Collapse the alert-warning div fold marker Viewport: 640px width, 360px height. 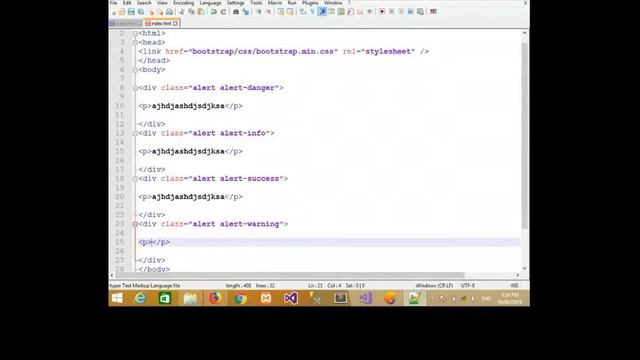point(135,224)
